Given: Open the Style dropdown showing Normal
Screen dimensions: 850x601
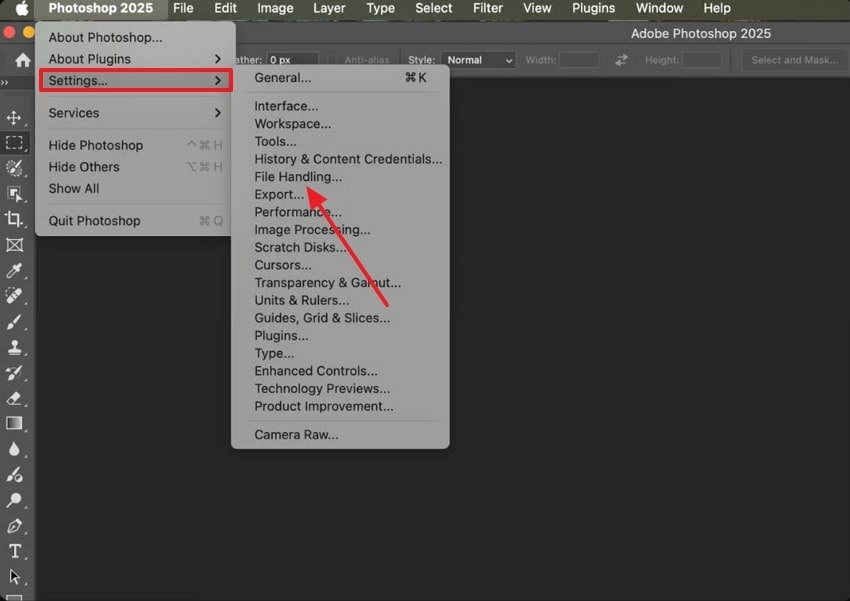Looking at the screenshot, I should [478, 59].
